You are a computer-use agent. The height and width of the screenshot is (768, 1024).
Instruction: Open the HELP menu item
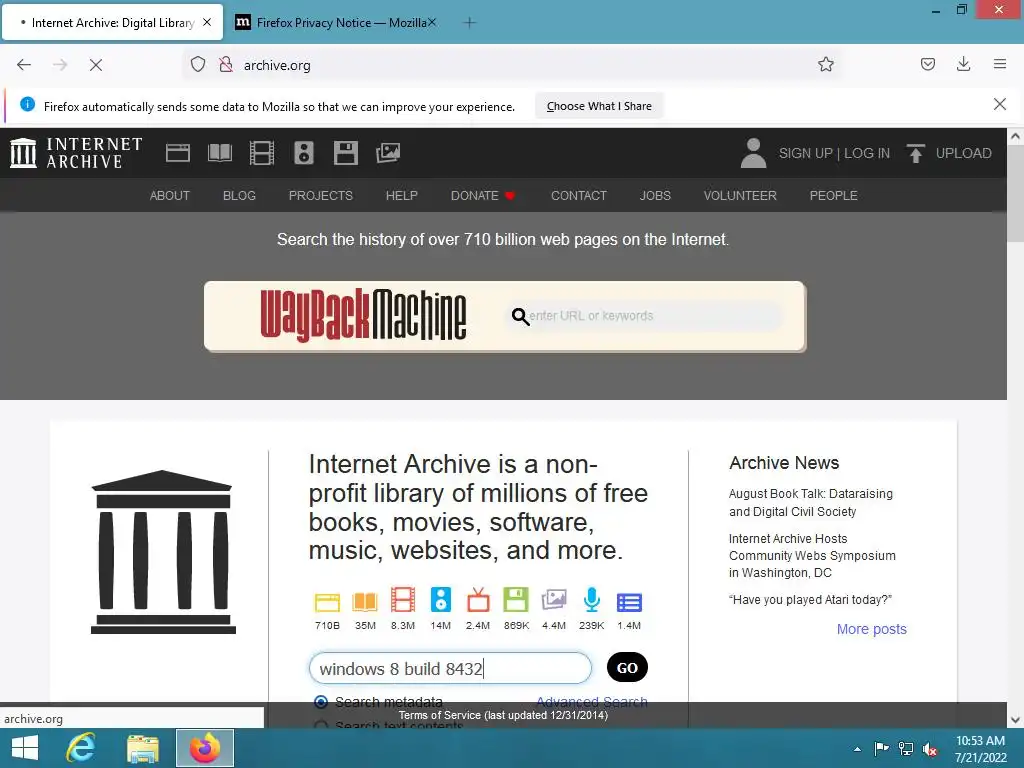point(402,195)
